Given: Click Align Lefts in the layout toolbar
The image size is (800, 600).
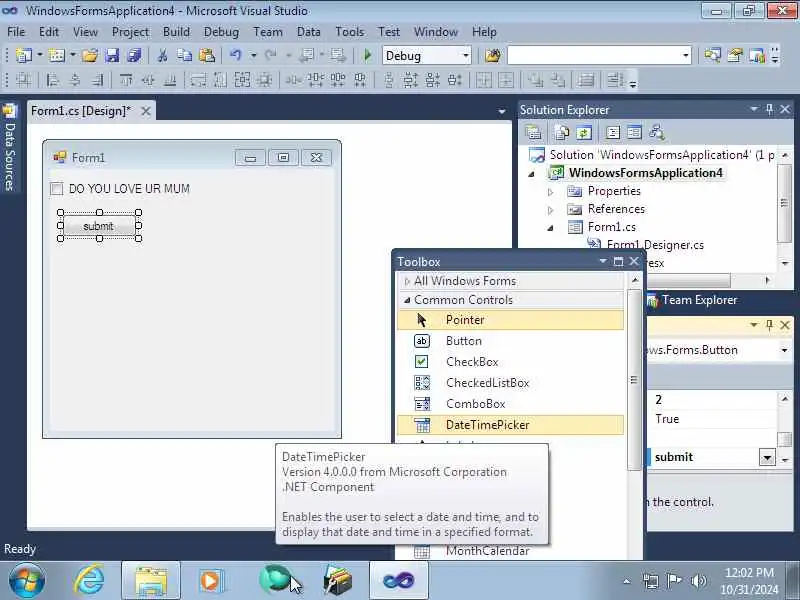Looking at the screenshot, I should pos(52,80).
